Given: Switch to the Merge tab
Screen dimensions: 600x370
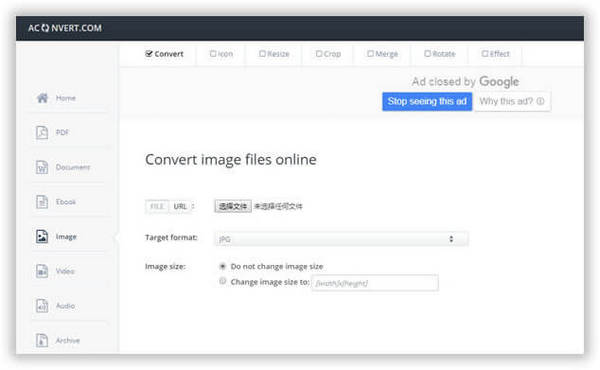Looking at the screenshot, I should [383, 54].
